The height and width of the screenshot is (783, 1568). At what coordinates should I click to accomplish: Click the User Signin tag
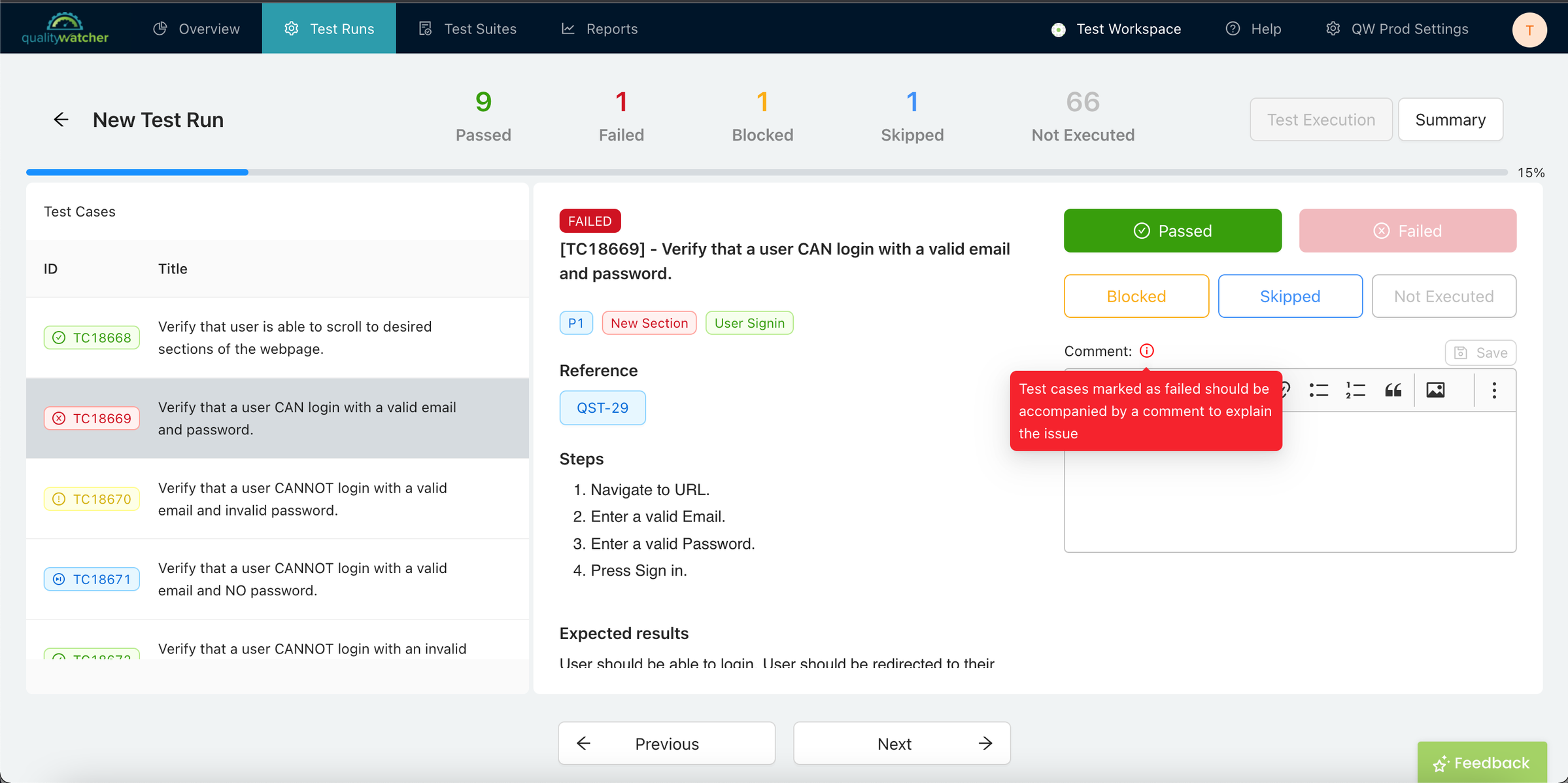[x=749, y=323]
